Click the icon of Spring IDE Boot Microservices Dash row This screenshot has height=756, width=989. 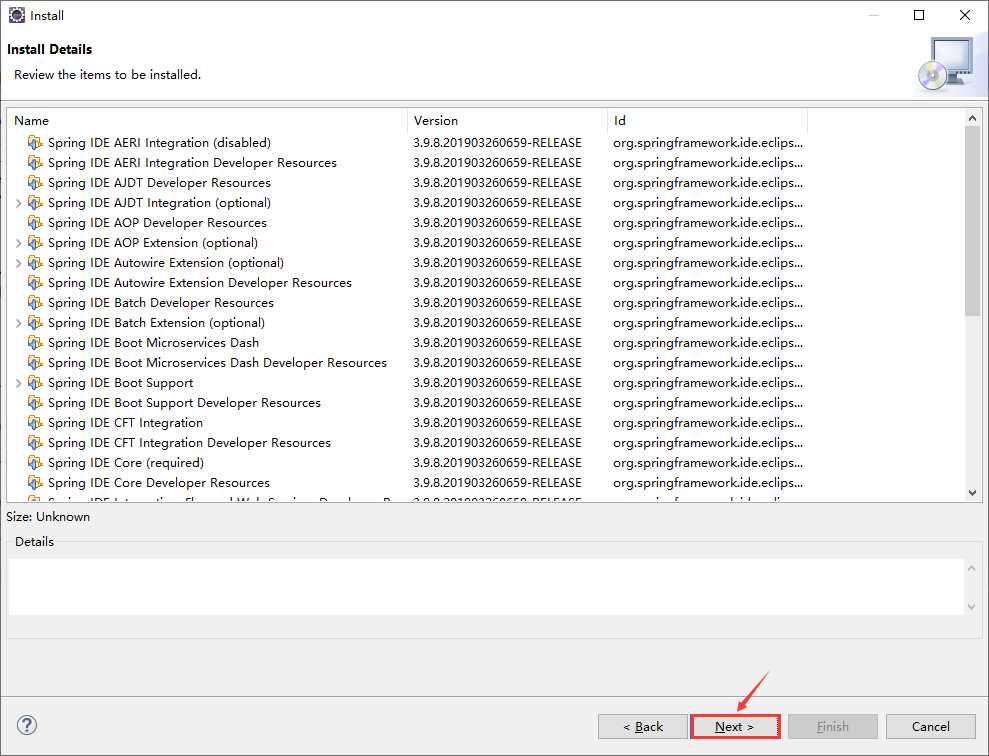click(35, 343)
